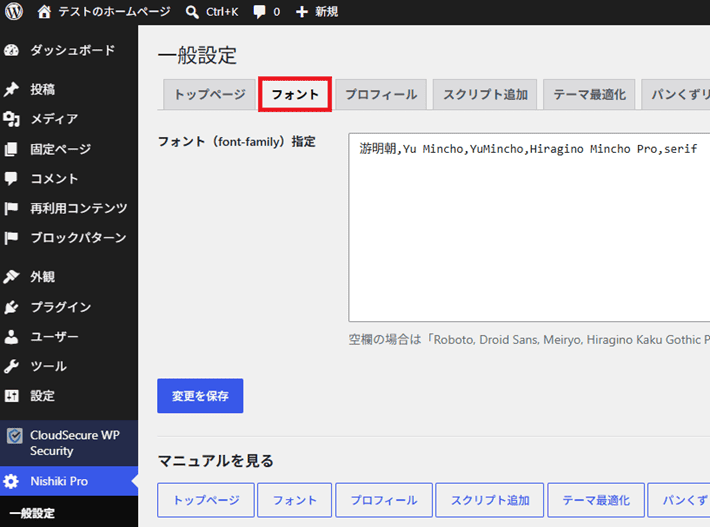Select 一般設定 submenu under Nishiki Pro
Image resolution: width=710 pixels, height=527 pixels.
(33, 513)
